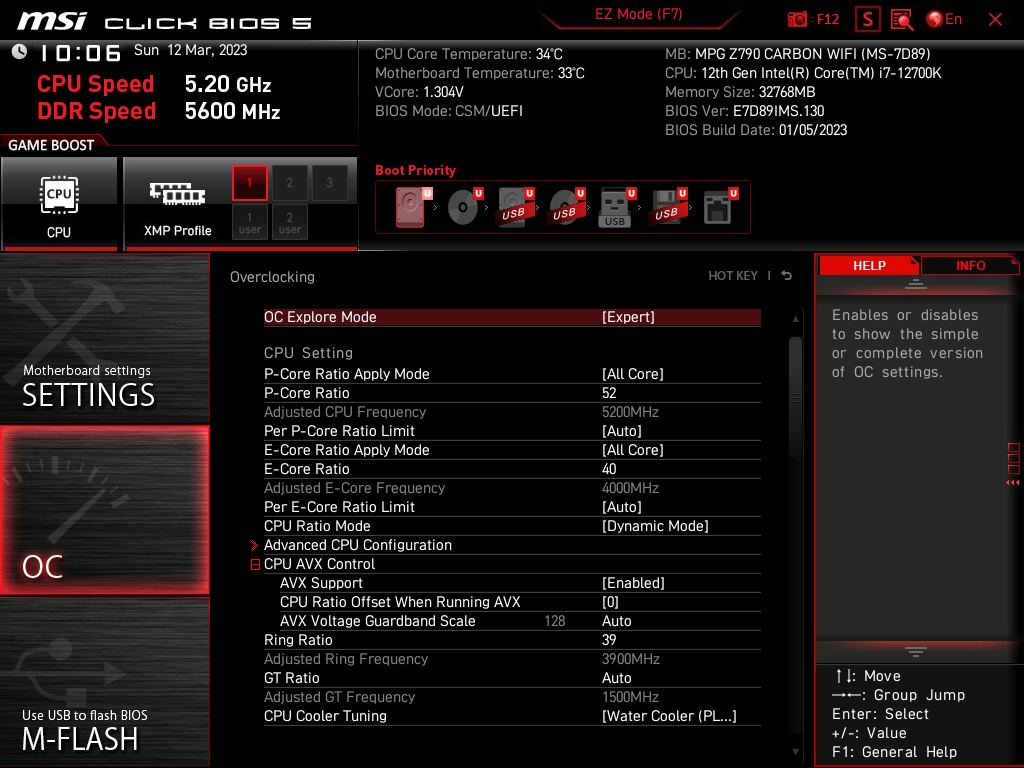This screenshot has height=768, width=1024.
Task: Open the OC Explore Mode selector
Action: click(512, 316)
